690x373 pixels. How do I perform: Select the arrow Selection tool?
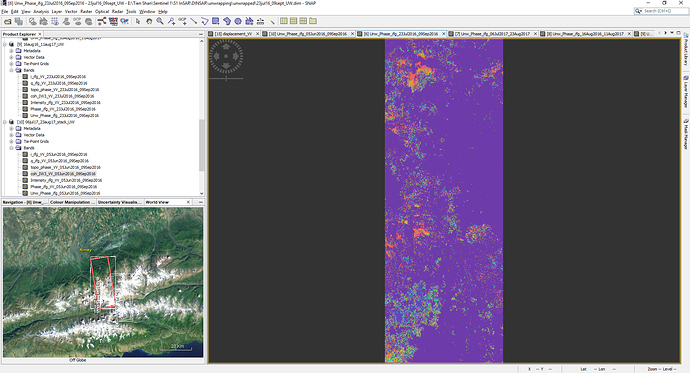coord(138,21)
